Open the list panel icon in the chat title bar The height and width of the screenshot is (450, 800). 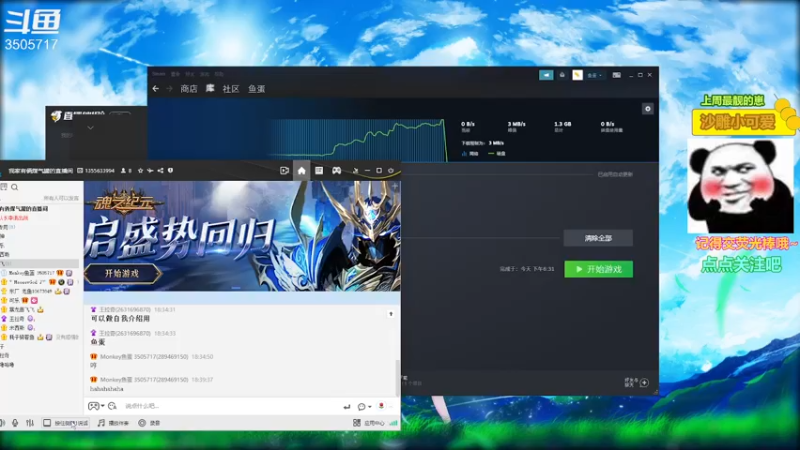319,171
